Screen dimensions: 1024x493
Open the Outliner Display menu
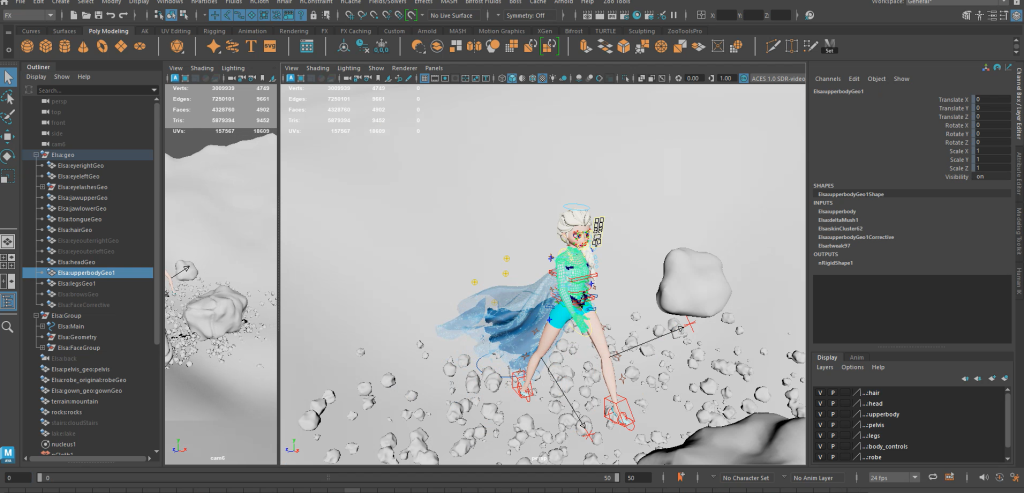36,77
